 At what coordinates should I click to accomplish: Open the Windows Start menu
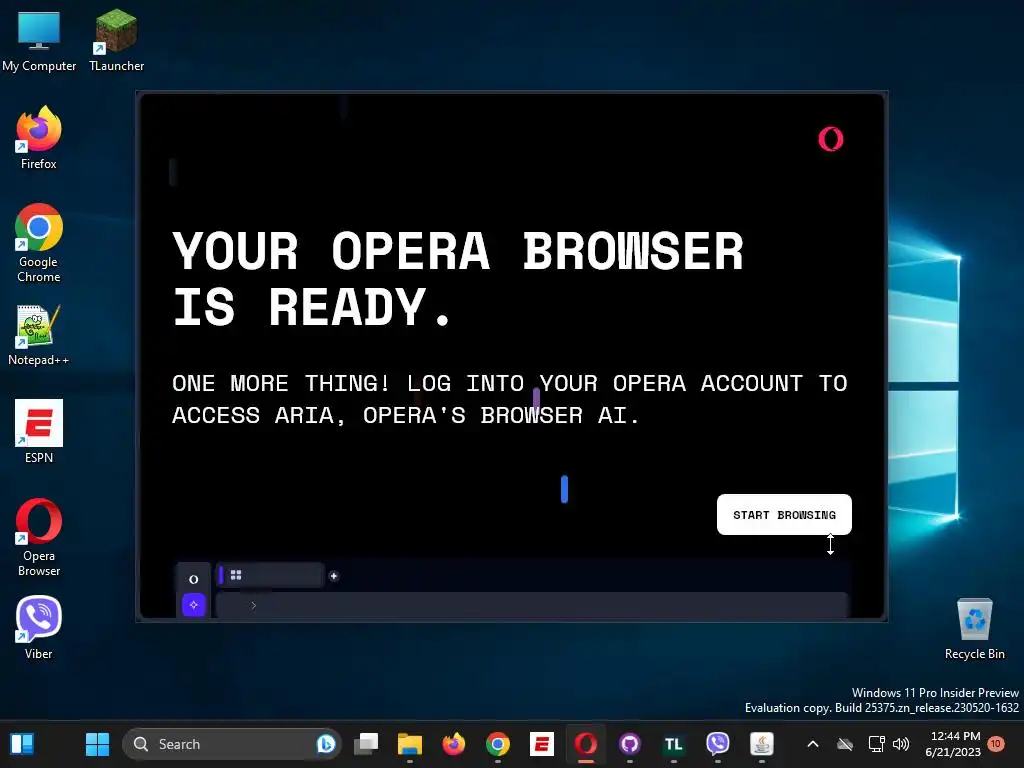coord(98,744)
